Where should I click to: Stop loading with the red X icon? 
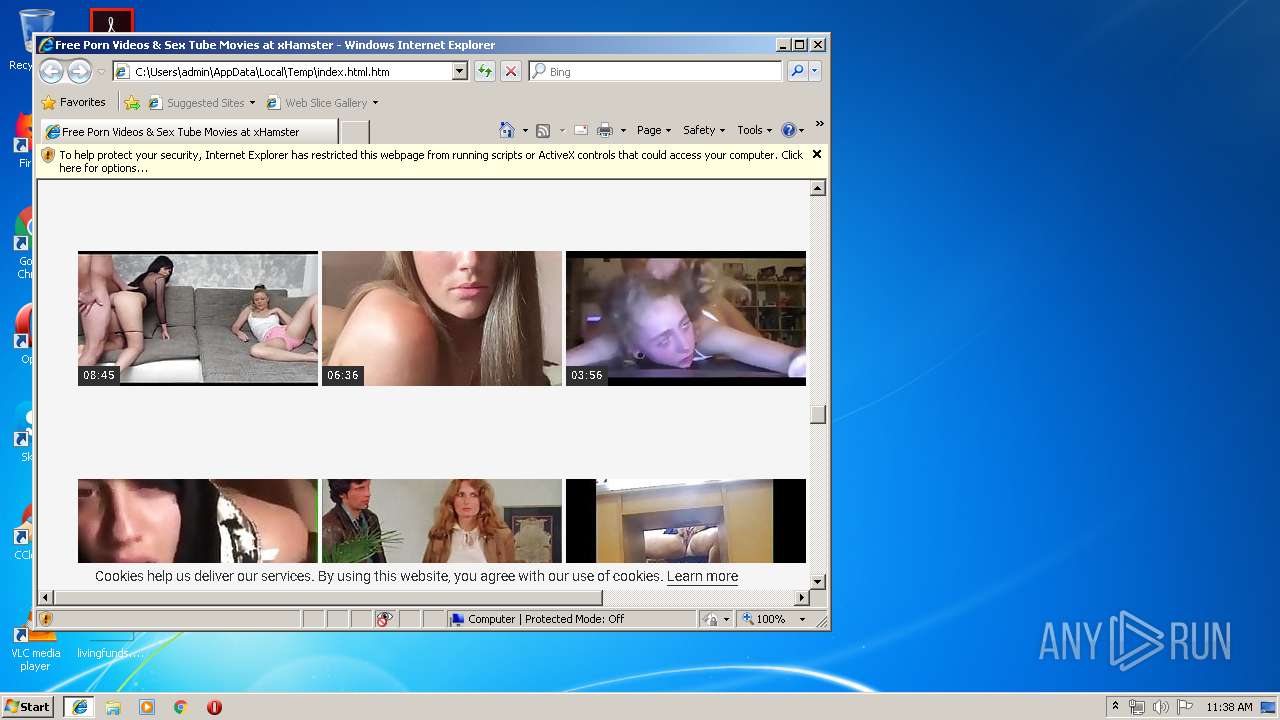511,71
